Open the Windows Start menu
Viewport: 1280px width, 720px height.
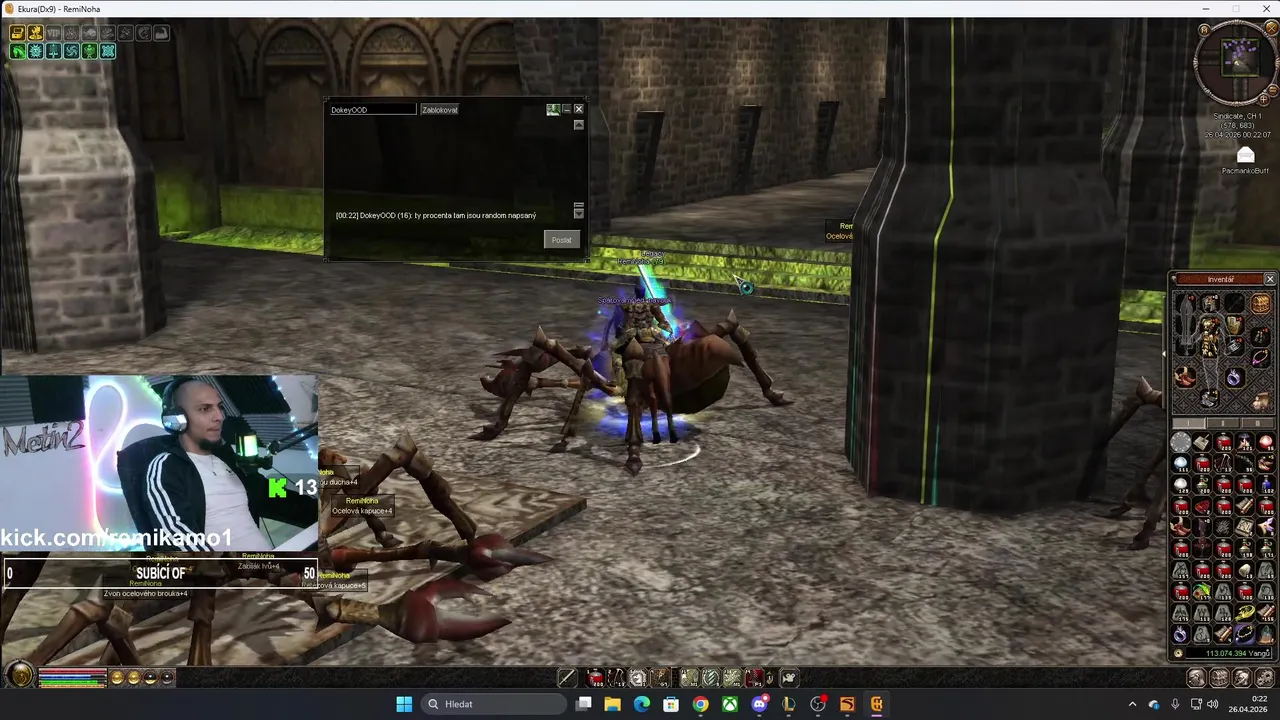[x=404, y=704]
